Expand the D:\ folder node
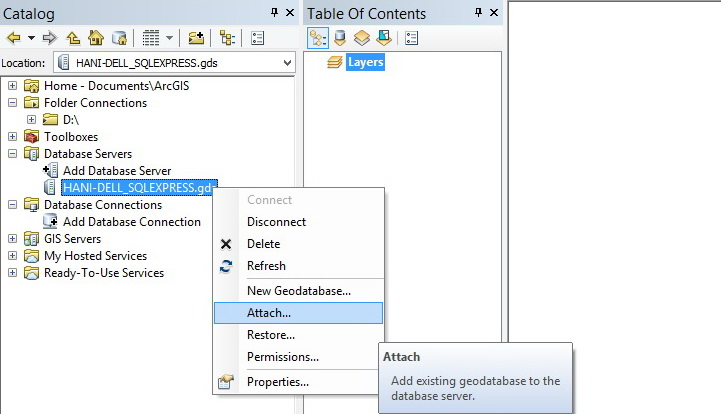721x414 pixels. click(31, 120)
